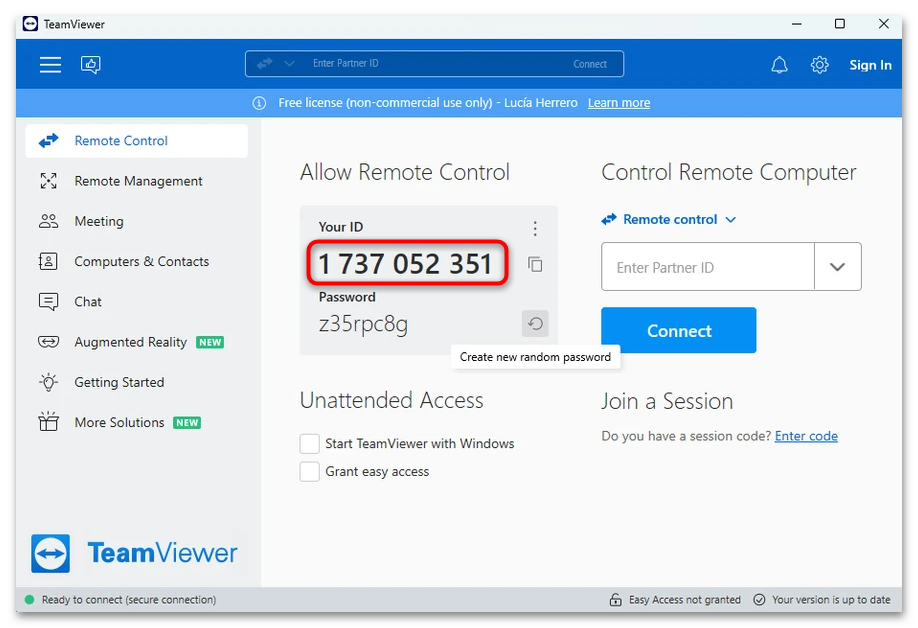Viewport: 918px width, 628px height.
Task: Click the green ready status dot
Action: pyautogui.click(x=29, y=599)
